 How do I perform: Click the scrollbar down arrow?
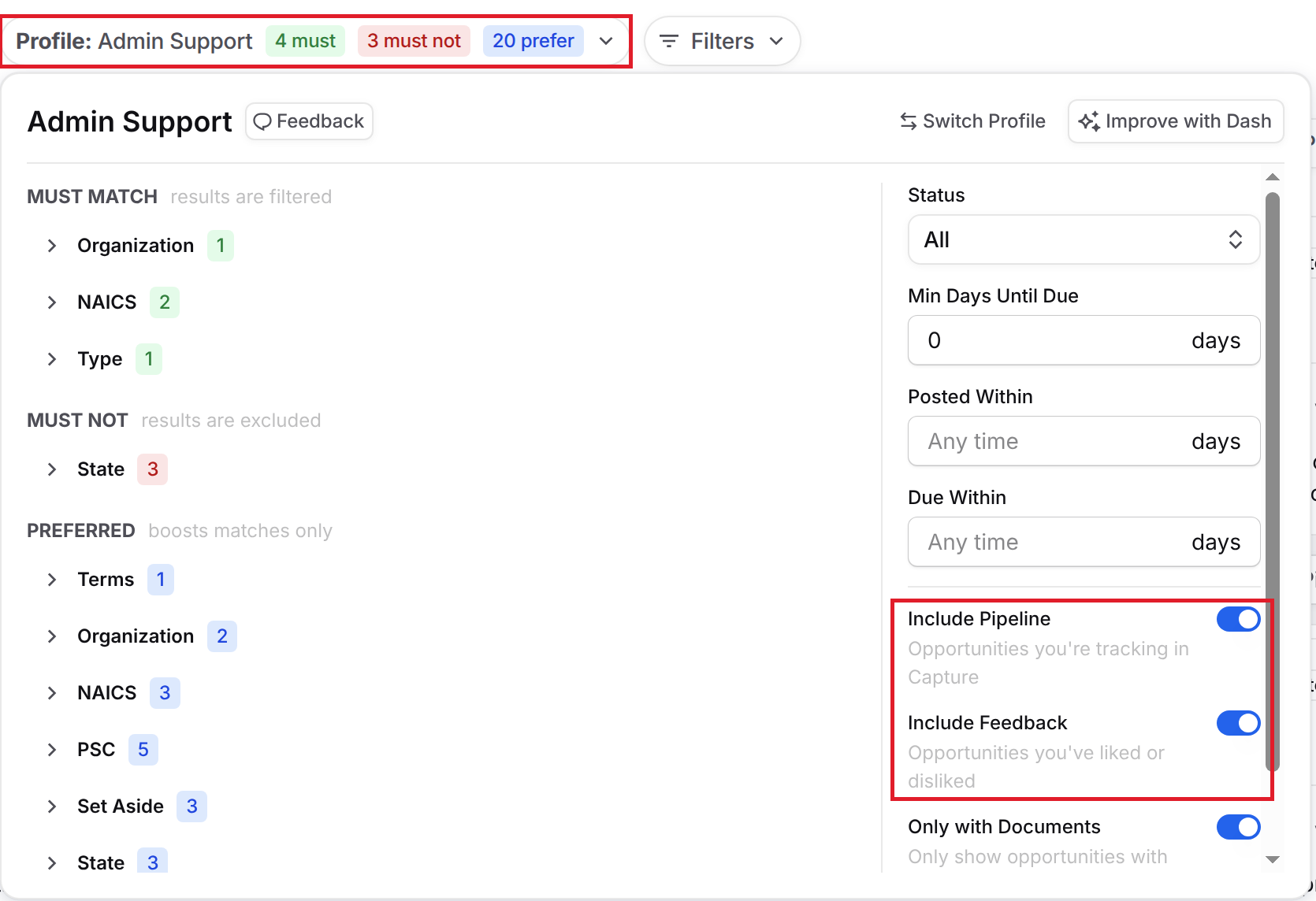click(x=1272, y=859)
